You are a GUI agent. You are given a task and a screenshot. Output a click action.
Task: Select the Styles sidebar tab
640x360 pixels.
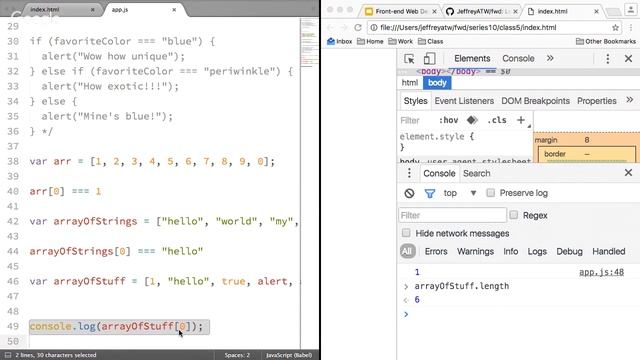415,101
